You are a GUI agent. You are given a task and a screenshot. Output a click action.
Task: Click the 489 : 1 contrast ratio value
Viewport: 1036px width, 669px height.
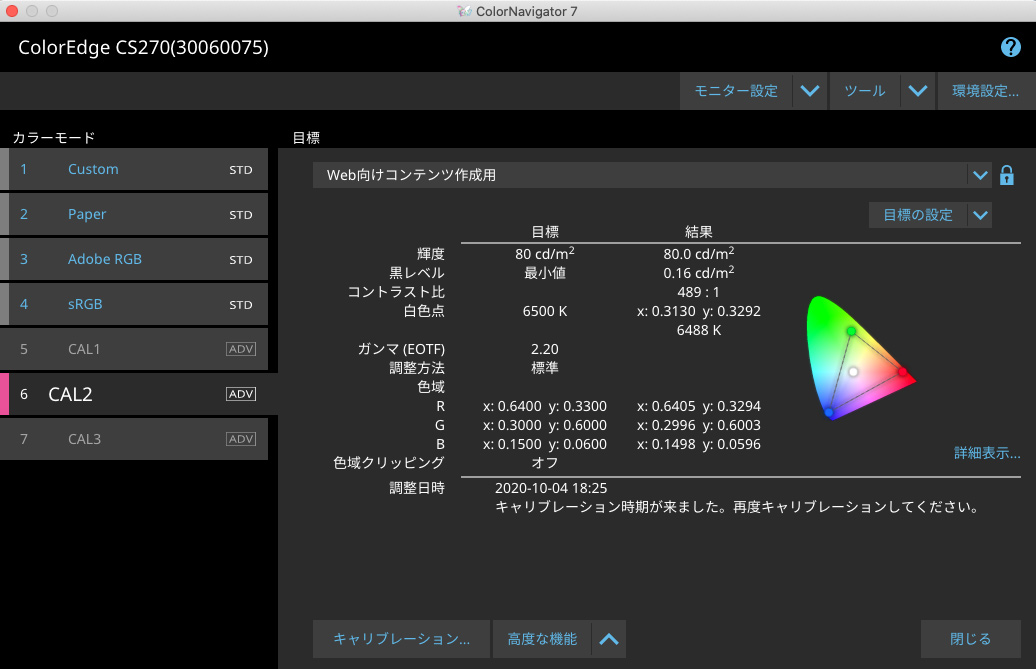(698, 292)
